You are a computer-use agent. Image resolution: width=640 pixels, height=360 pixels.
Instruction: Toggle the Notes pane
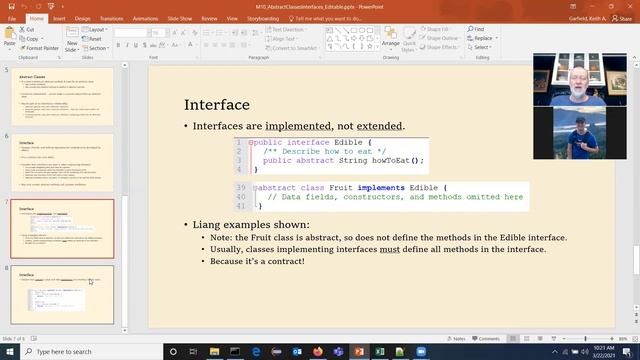point(456,339)
